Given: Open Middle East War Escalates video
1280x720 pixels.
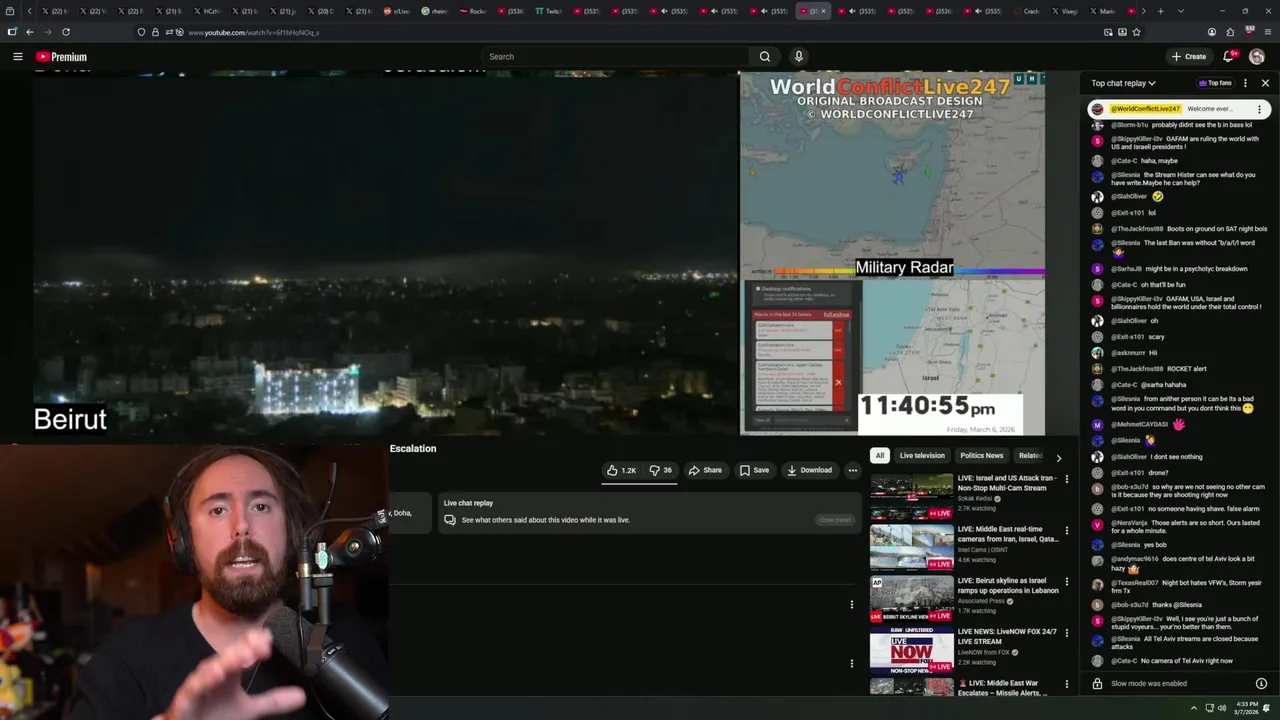Looking at the screenshot, I should pyautogui.click(x=1002, y=688).
